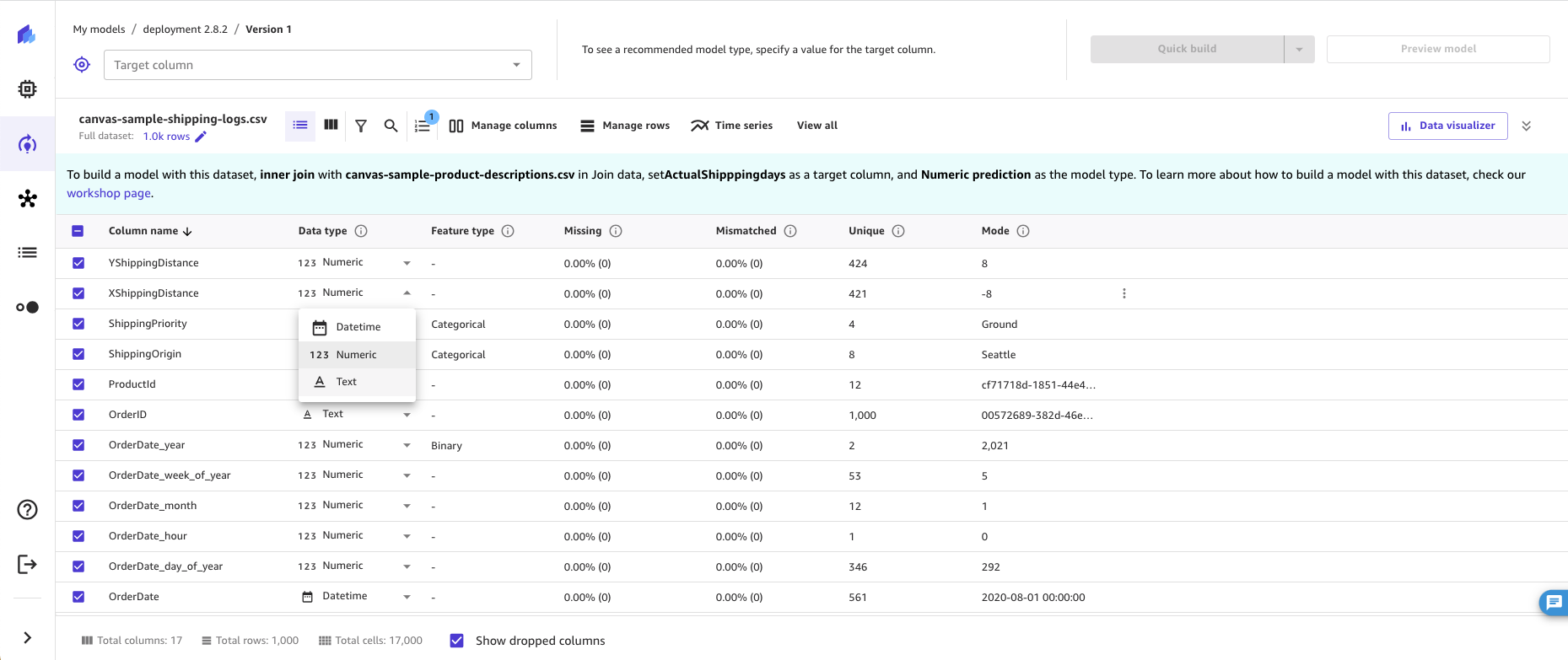
Task: Toggle Show dropped columns checkbox
Action: click(x=456, y=641)
